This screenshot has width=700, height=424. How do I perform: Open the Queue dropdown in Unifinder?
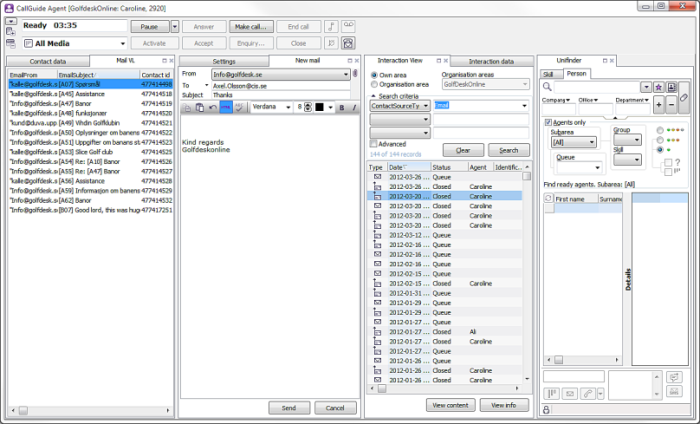(597, 167)
